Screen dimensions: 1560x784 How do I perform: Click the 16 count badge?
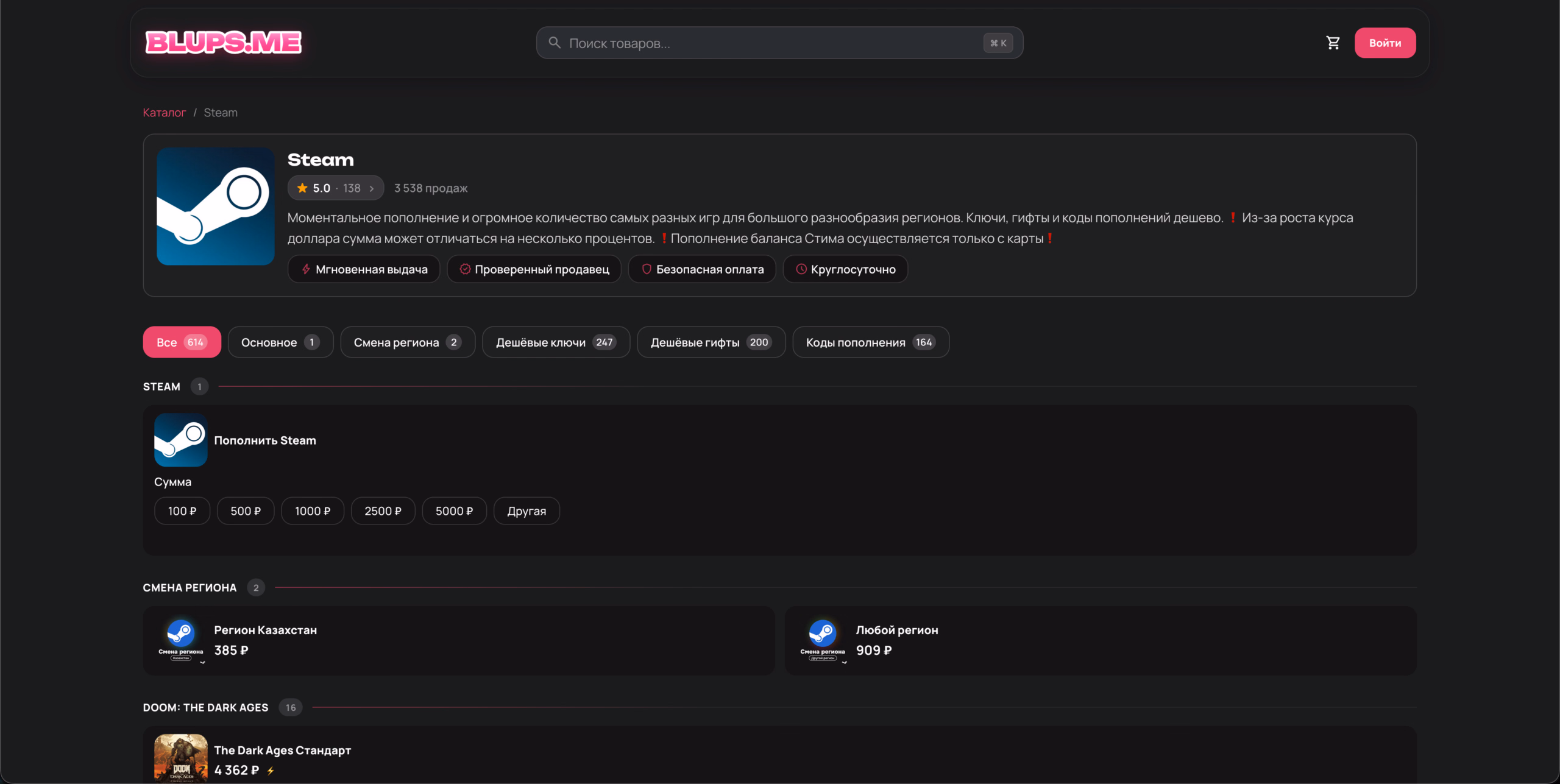[291, 707]
